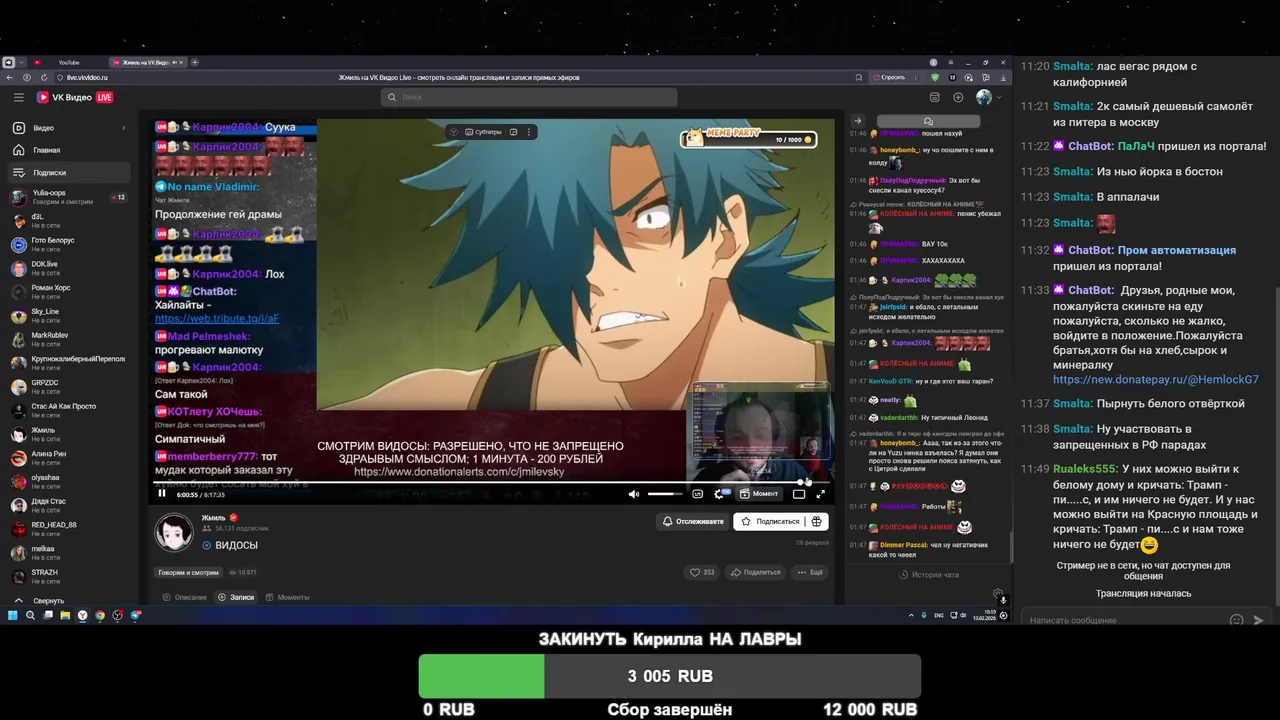Switch to the Записи tab
1280x720 pixels.
pyautogui.click(x=236, y=597)
